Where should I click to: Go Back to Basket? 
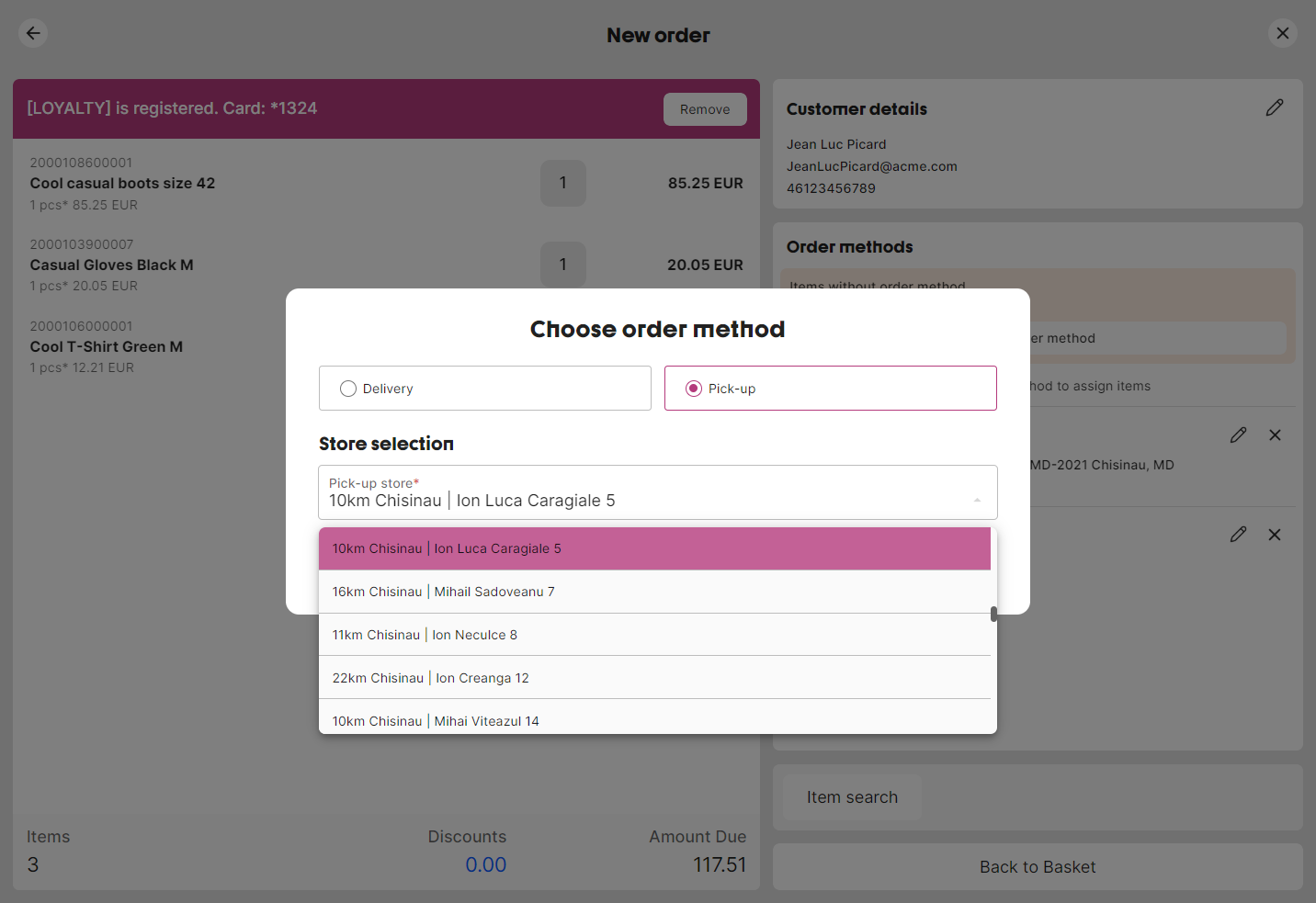coord(1038,867)
